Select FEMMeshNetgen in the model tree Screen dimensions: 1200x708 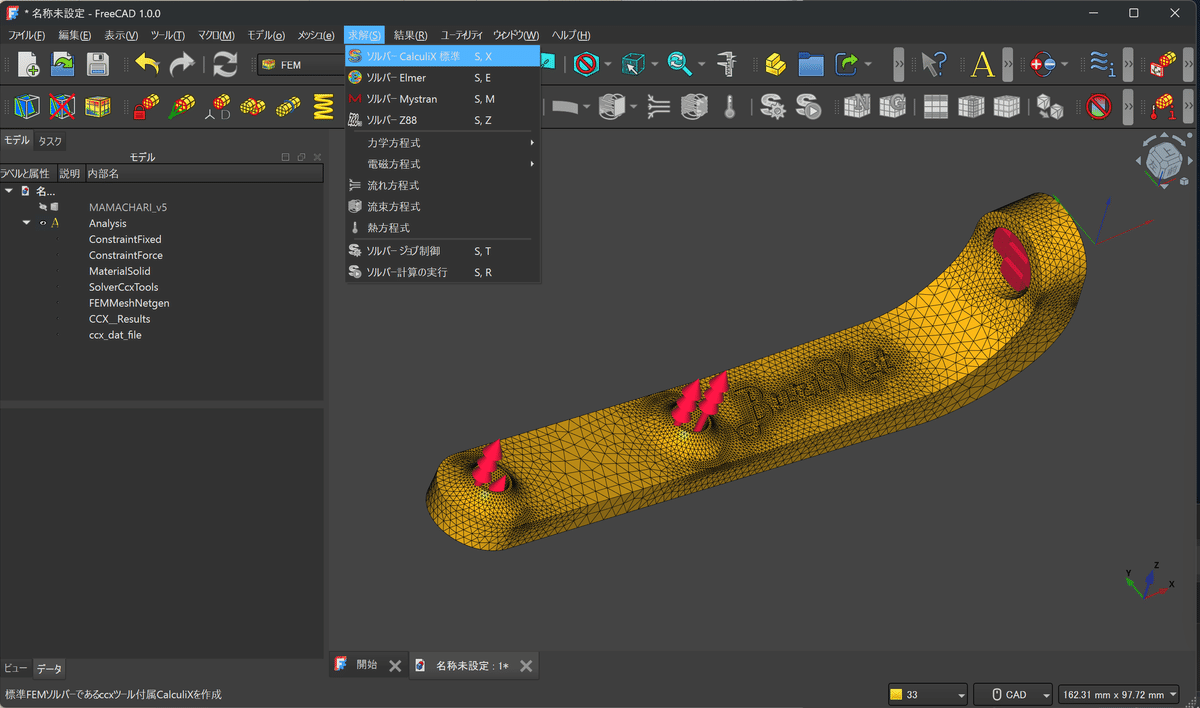pyautogui.click(x=129, y=303)
